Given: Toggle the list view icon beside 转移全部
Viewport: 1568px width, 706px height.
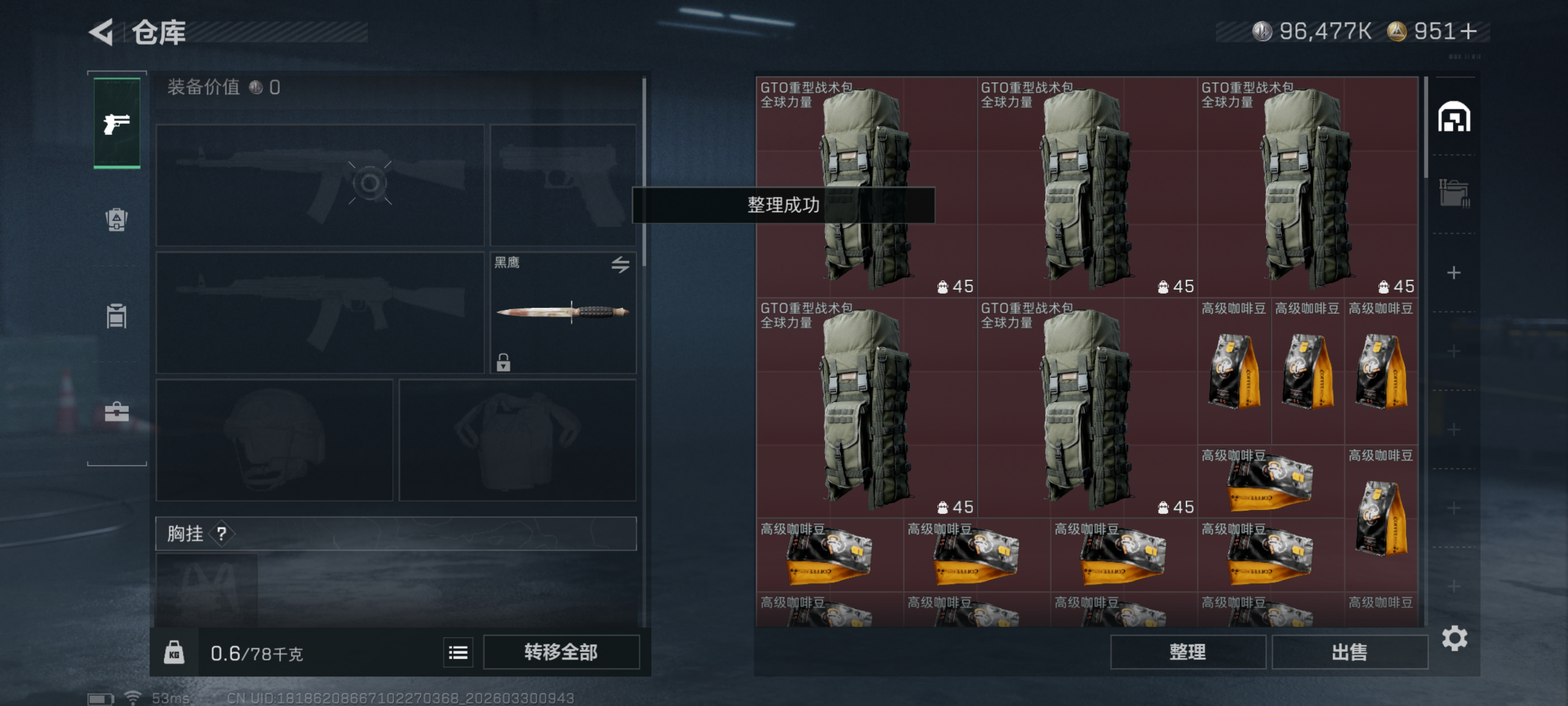Looking at the screenshot, I should click(x=458, y=653).
